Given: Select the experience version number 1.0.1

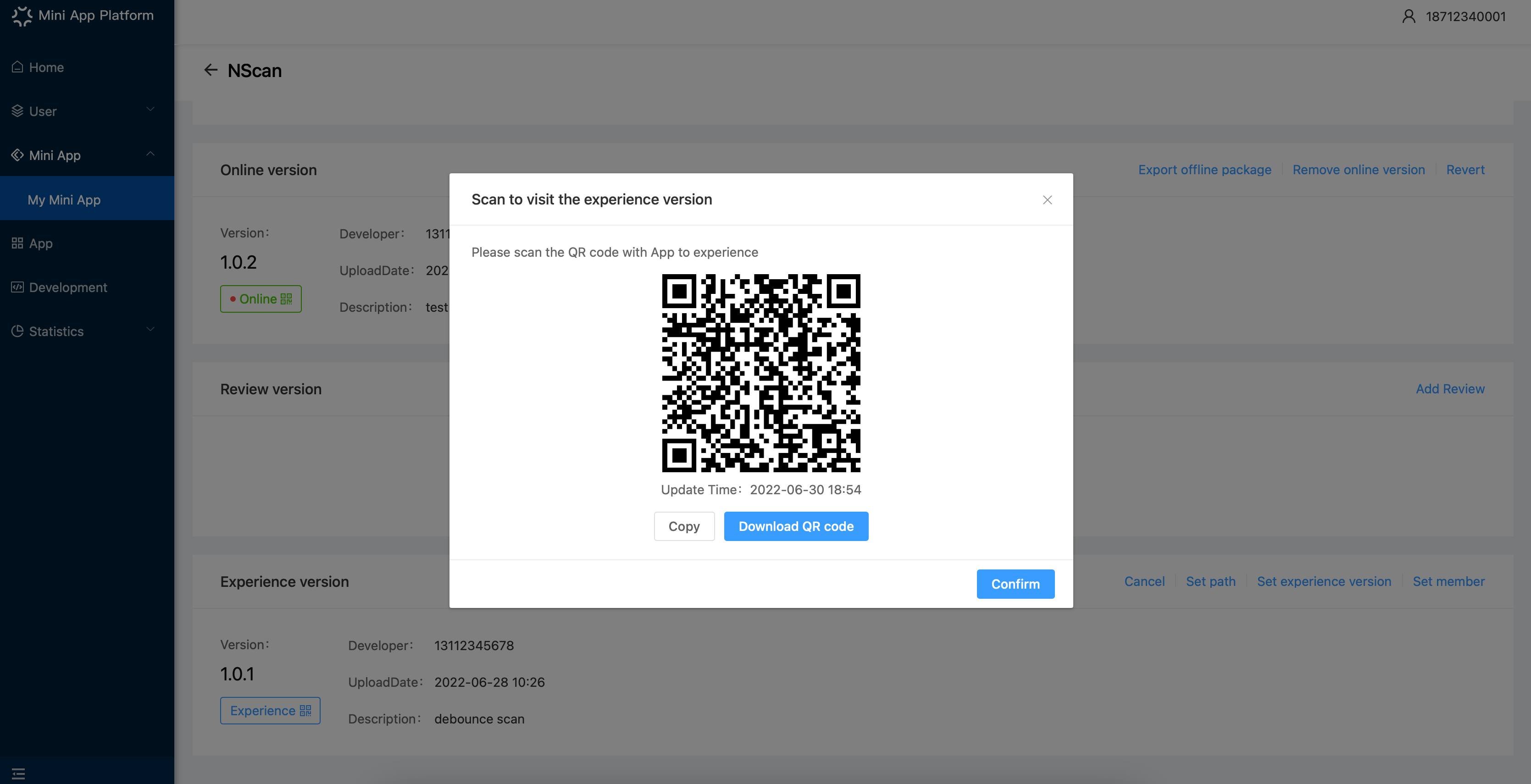Looking at the screenshot, I should (x=237, y=674).
